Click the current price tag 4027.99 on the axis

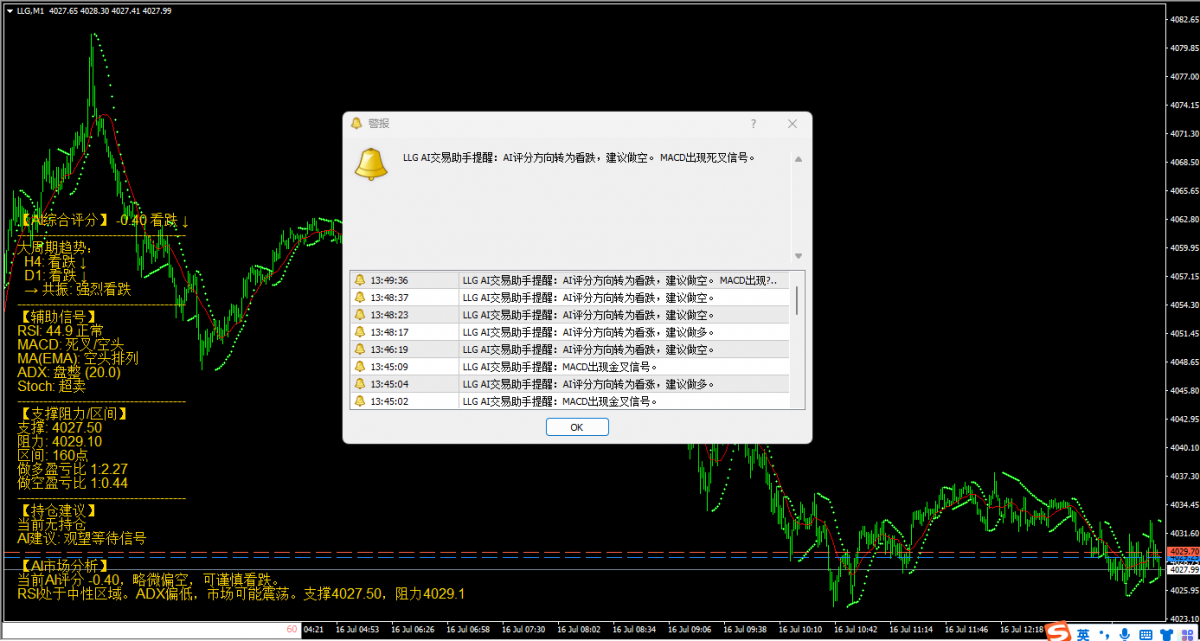tap(1183, 570)
